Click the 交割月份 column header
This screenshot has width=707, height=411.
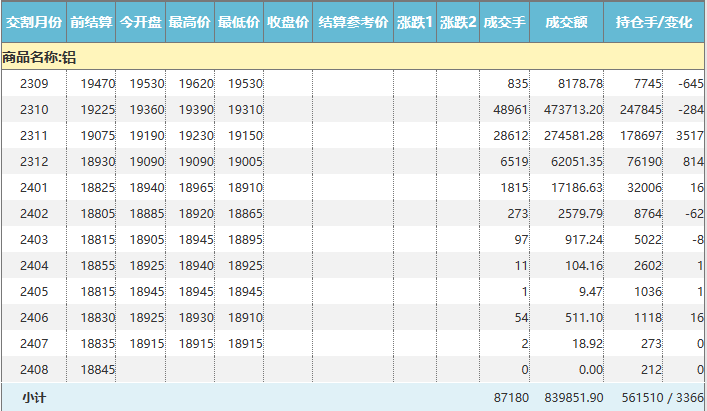coord(34,21)
